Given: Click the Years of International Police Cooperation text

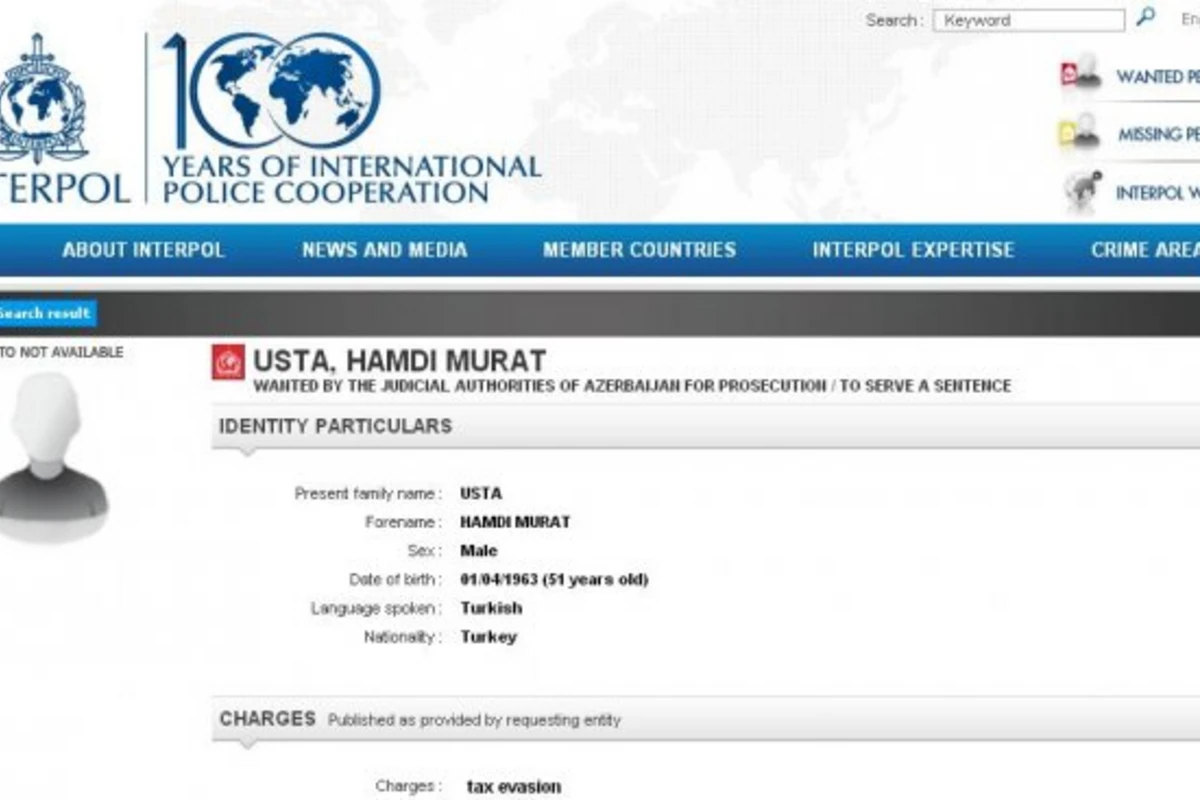Looking at the screenshot, I should pos(352,179).
